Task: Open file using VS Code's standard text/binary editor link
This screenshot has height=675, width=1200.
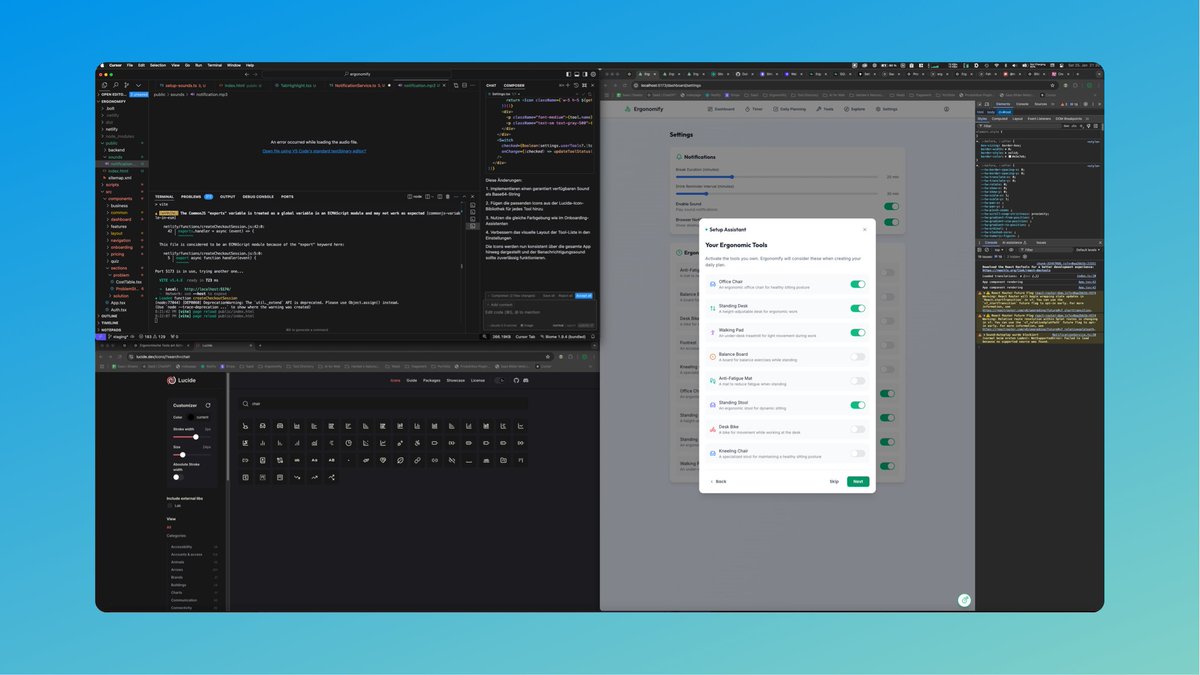Action: pyautogui.click(x=314, y=151)
